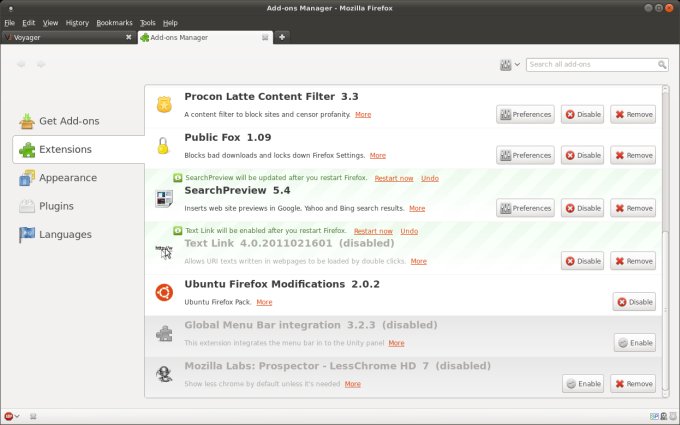Go back with the back arrow
Viewport: 680px width, 425px height.
coord(21,64)
